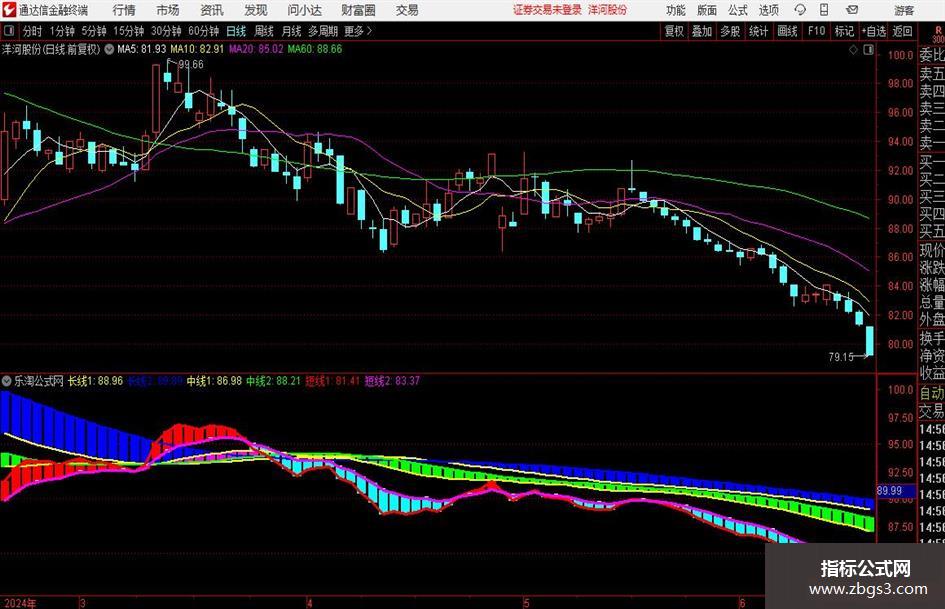Switch to 分时 period tab
Image resolution: width=945 pixels, height=609 pixels.
click(x=33, y=31)
